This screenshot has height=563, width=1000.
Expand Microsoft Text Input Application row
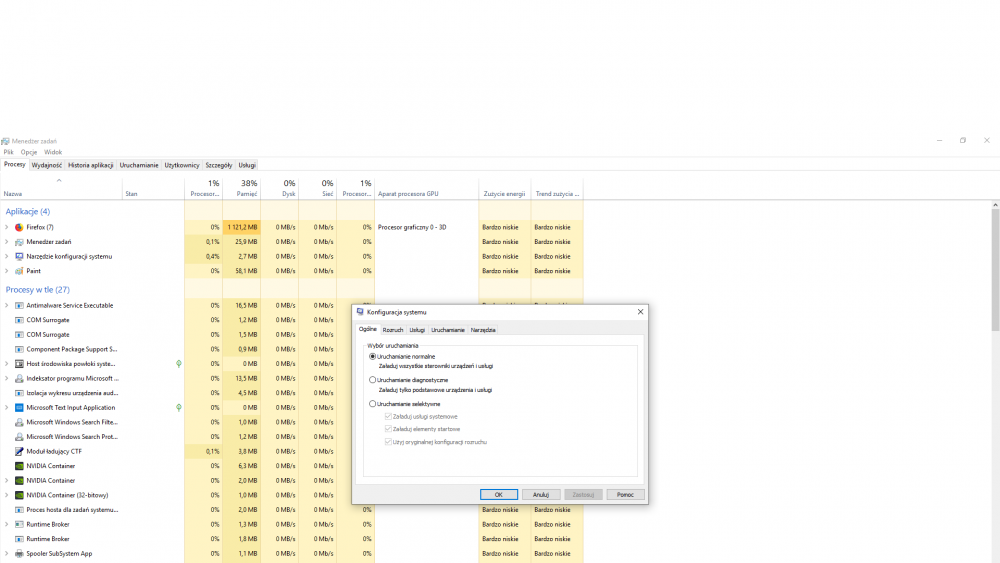coord(7,407)
